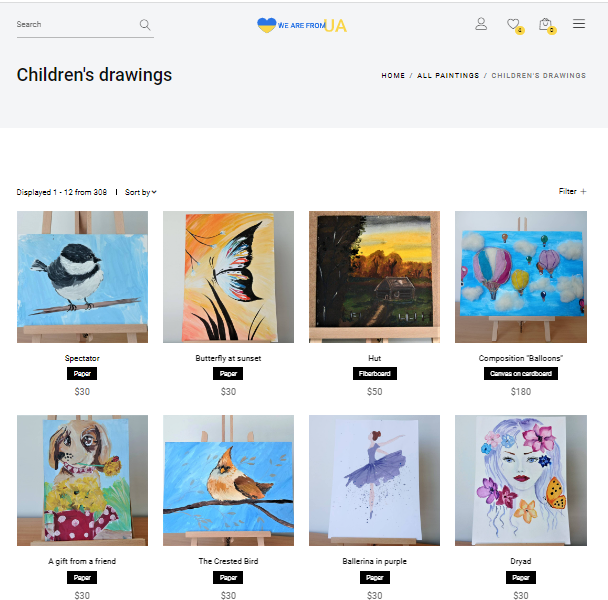Image resolution: width=608 pixels, height=600 pixels.
Task: Open the Ballerina in purple title
Action: point(375,561)
